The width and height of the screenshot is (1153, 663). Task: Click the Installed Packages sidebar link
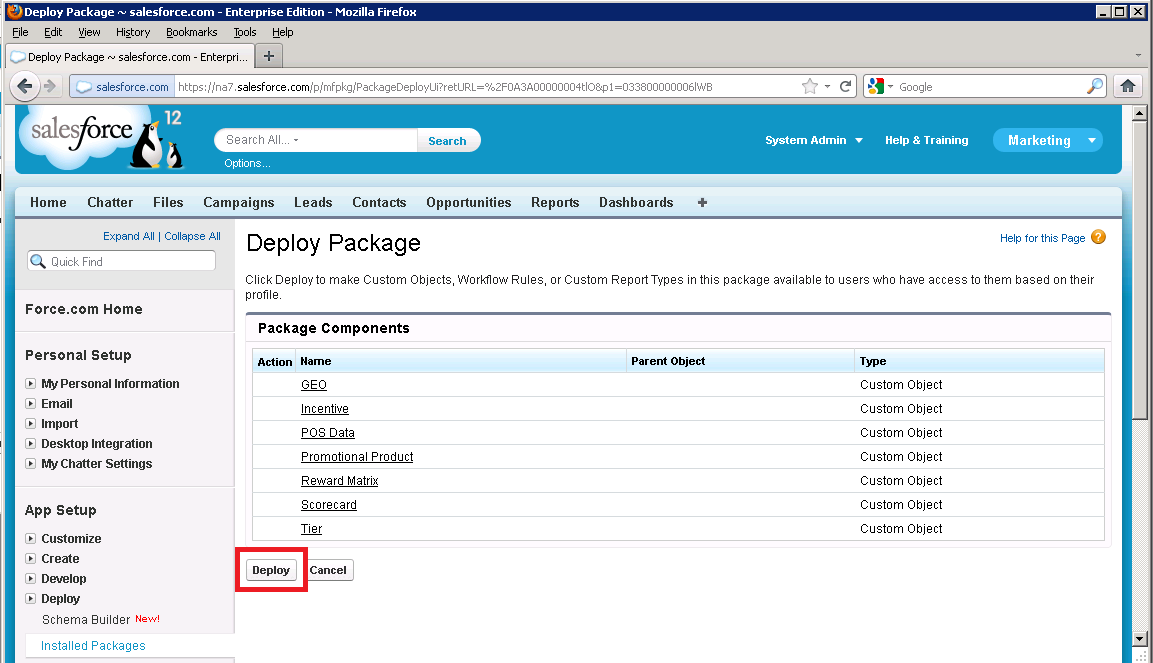[93, 646]
